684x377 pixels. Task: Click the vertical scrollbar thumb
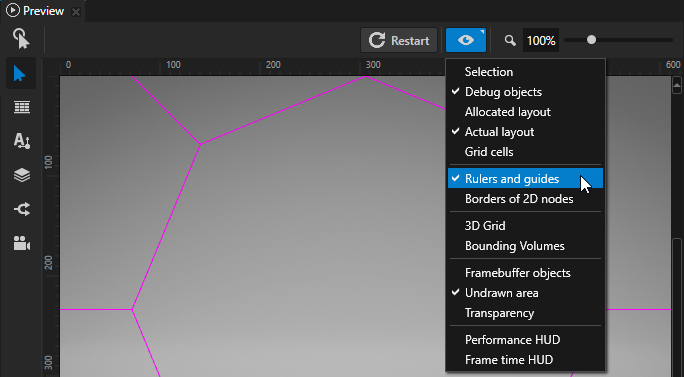677,308
